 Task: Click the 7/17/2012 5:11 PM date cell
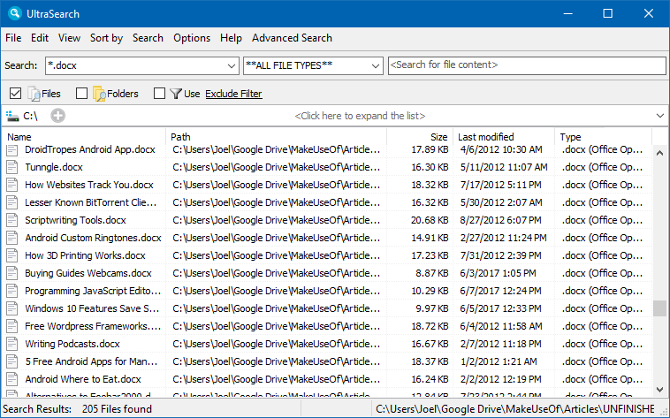[x=501, y=185]
